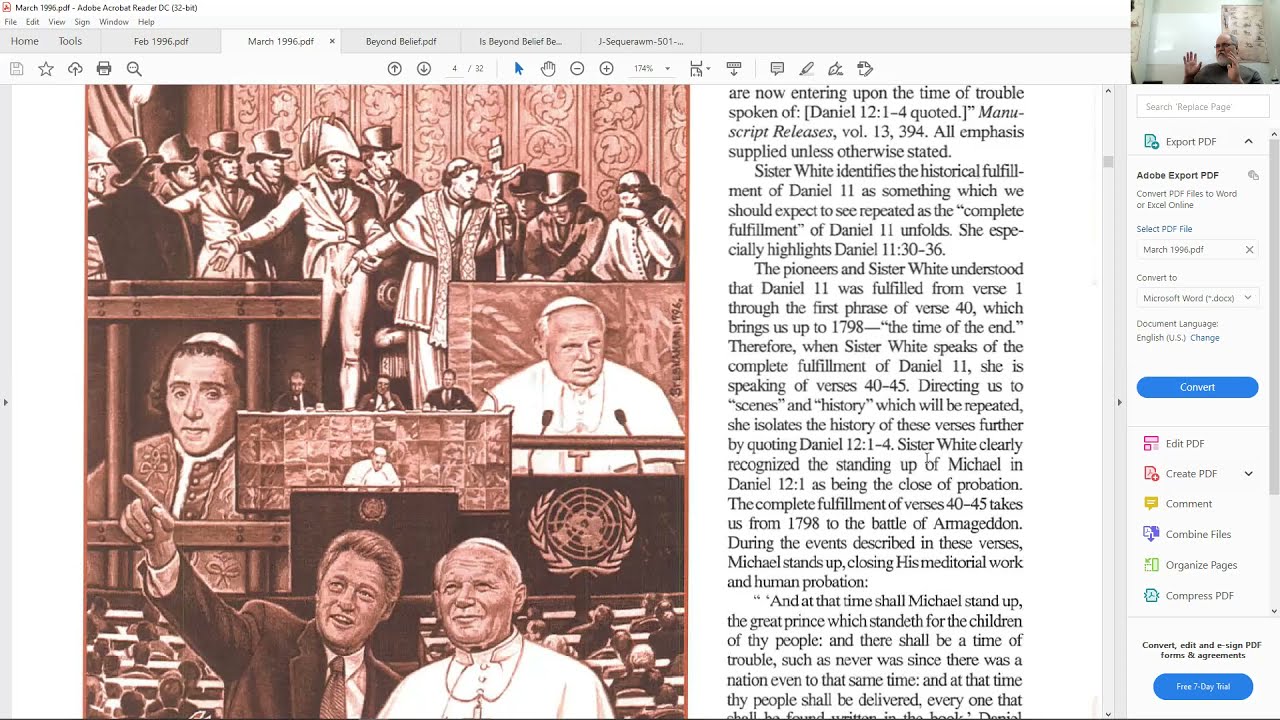1280x720 pixels.
Task: Switch to Feb 1996.pdf tab
Action: (x=161, y=42)
